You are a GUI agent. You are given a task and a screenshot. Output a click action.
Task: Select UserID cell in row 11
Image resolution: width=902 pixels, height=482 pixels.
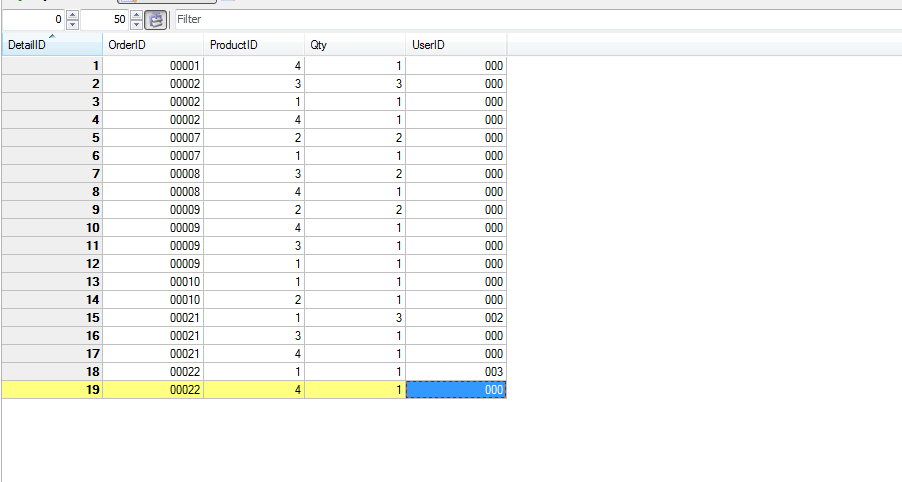(456, 246)
